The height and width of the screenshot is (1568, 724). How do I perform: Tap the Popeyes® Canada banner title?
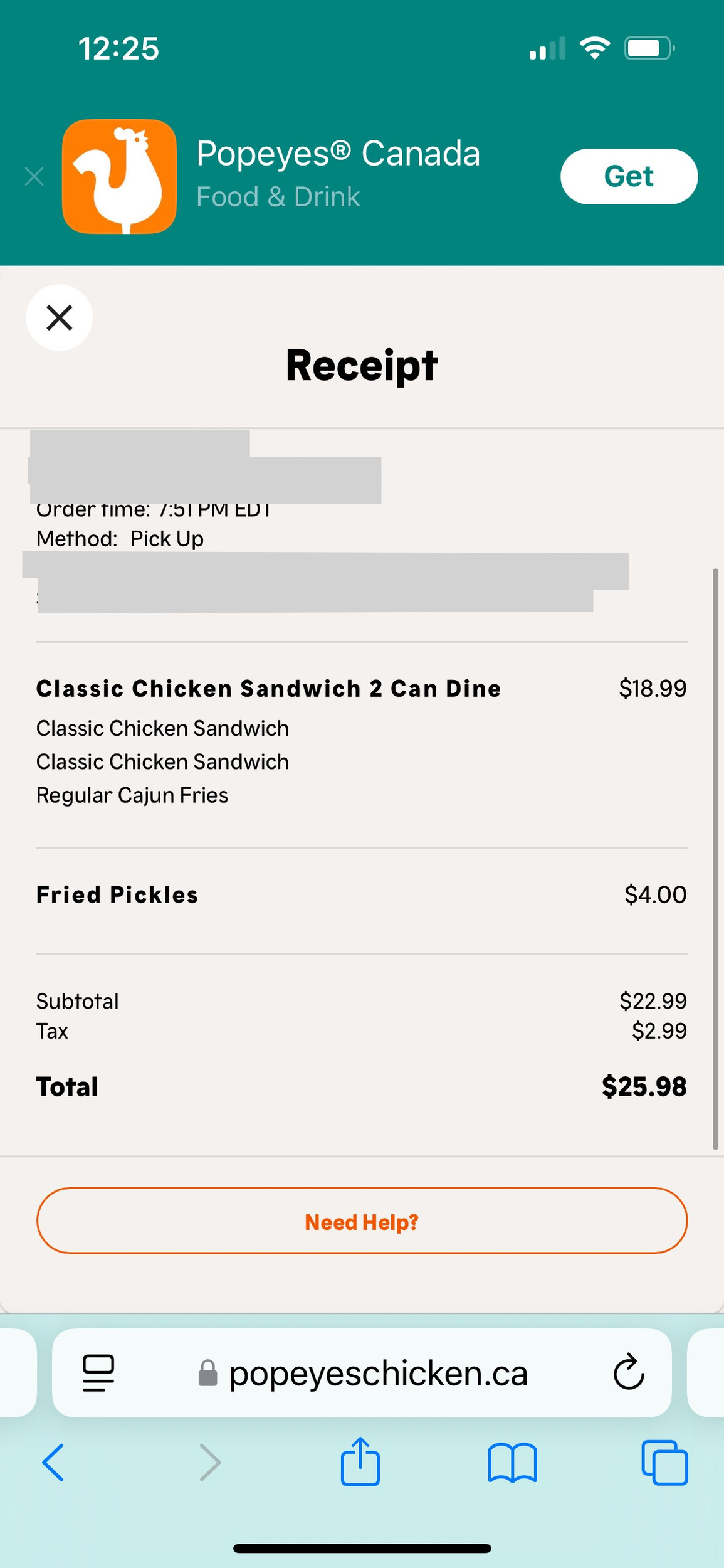coord(338,154)
